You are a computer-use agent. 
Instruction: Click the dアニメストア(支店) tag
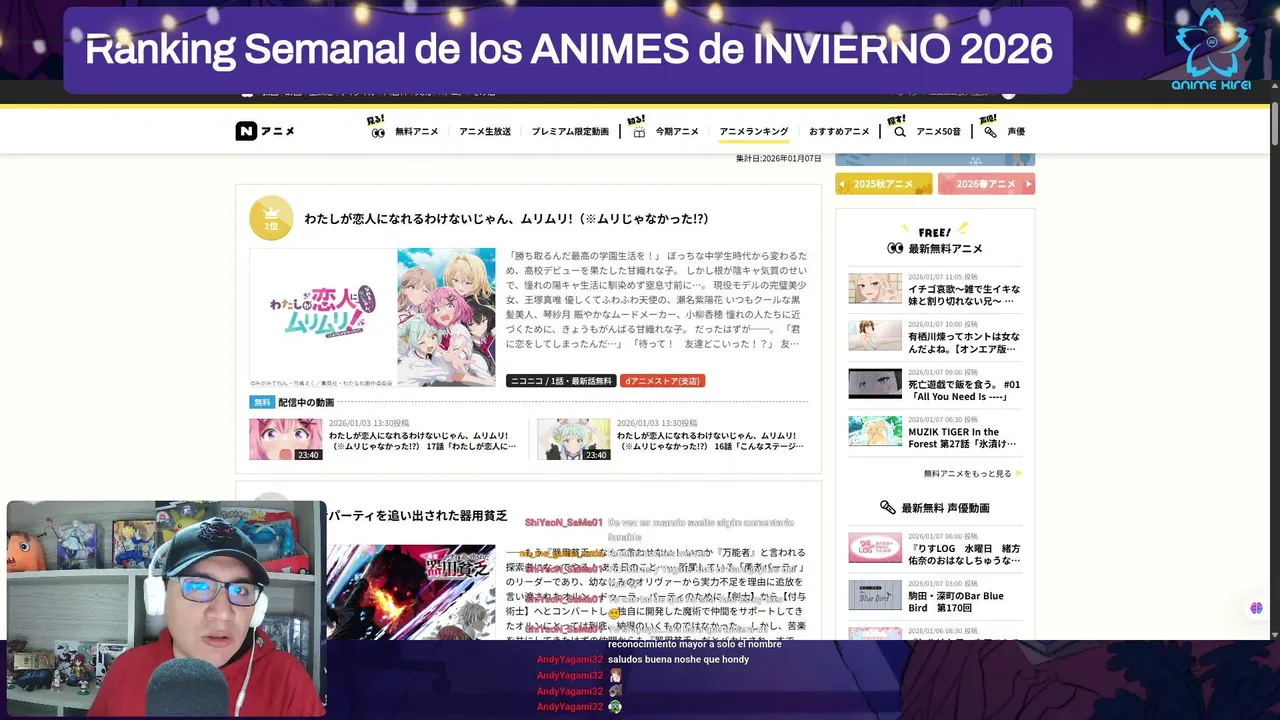pyautogui.click(x=662, y=381)
